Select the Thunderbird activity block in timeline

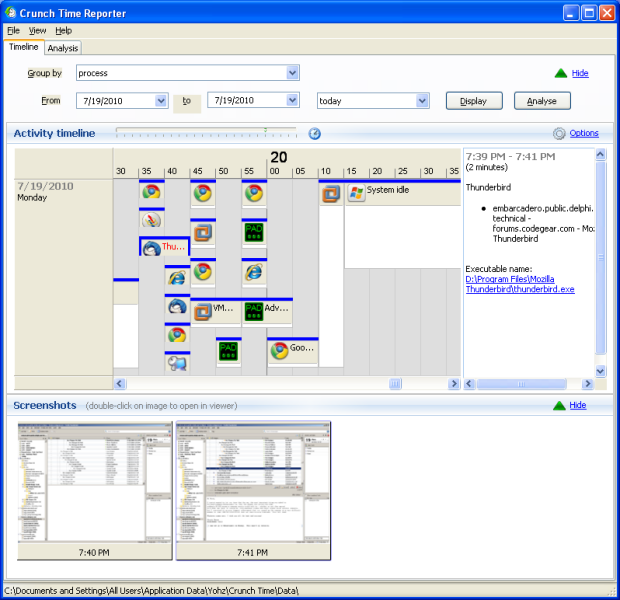pyautogui.click(x=164, y=247)
